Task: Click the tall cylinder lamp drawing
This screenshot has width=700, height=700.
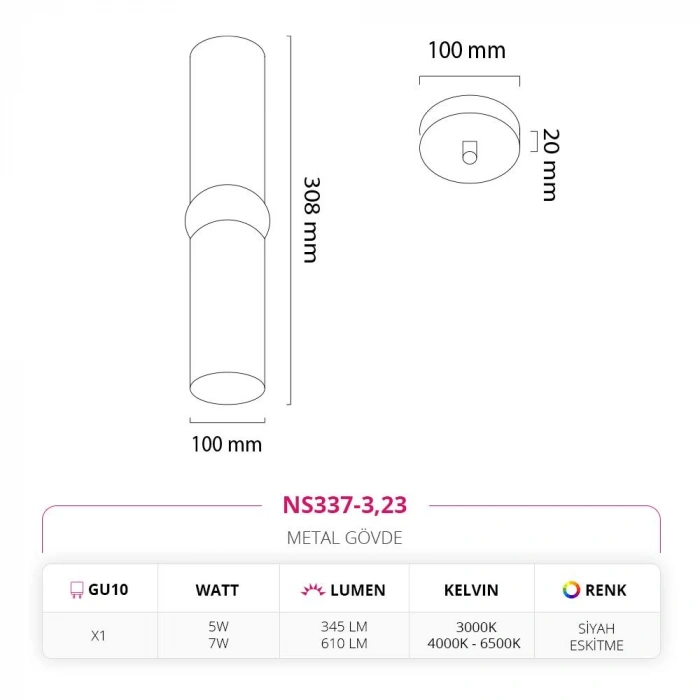Action: click(x=227, y=220)
